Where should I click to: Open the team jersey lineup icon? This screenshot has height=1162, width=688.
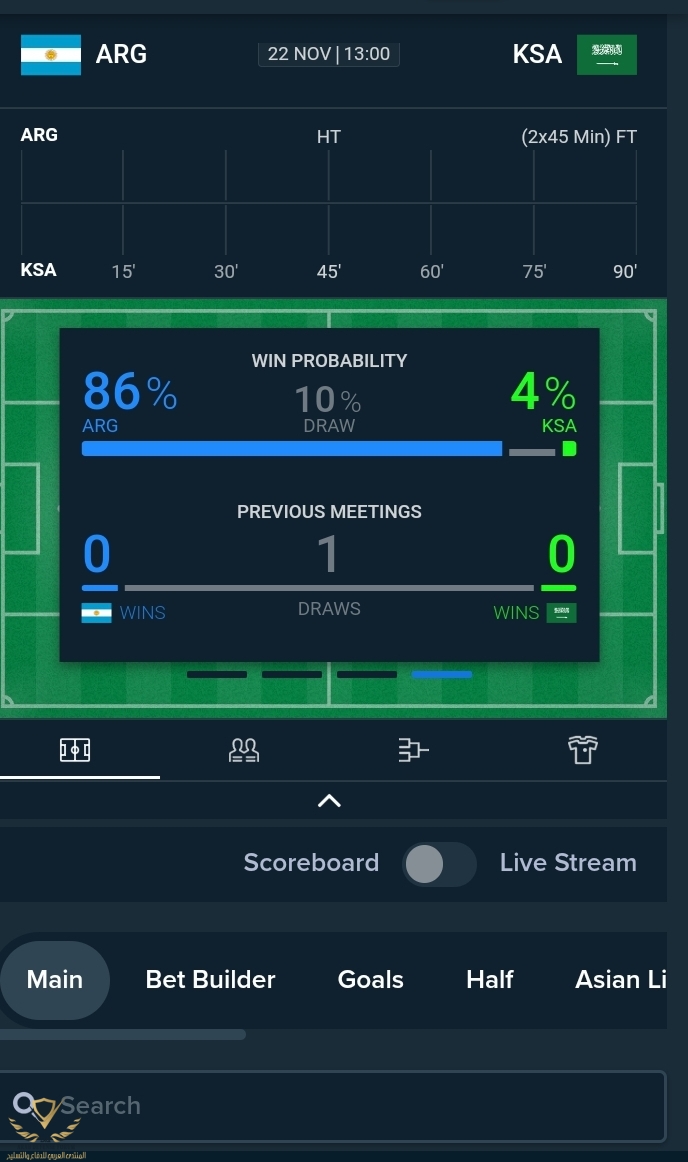[x=583, y=750]
